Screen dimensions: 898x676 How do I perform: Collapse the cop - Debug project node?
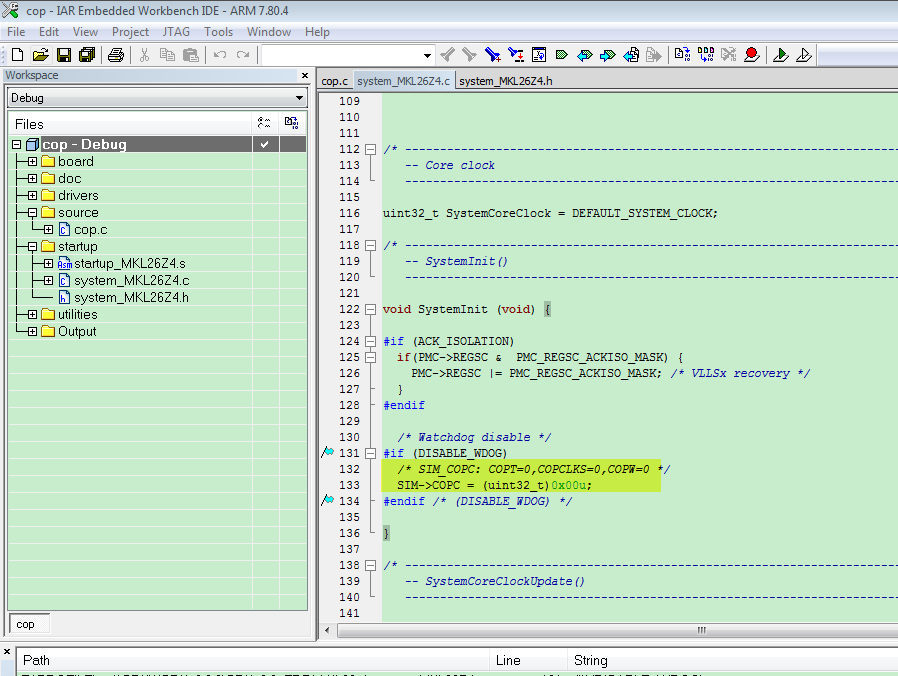coord(17,144)
